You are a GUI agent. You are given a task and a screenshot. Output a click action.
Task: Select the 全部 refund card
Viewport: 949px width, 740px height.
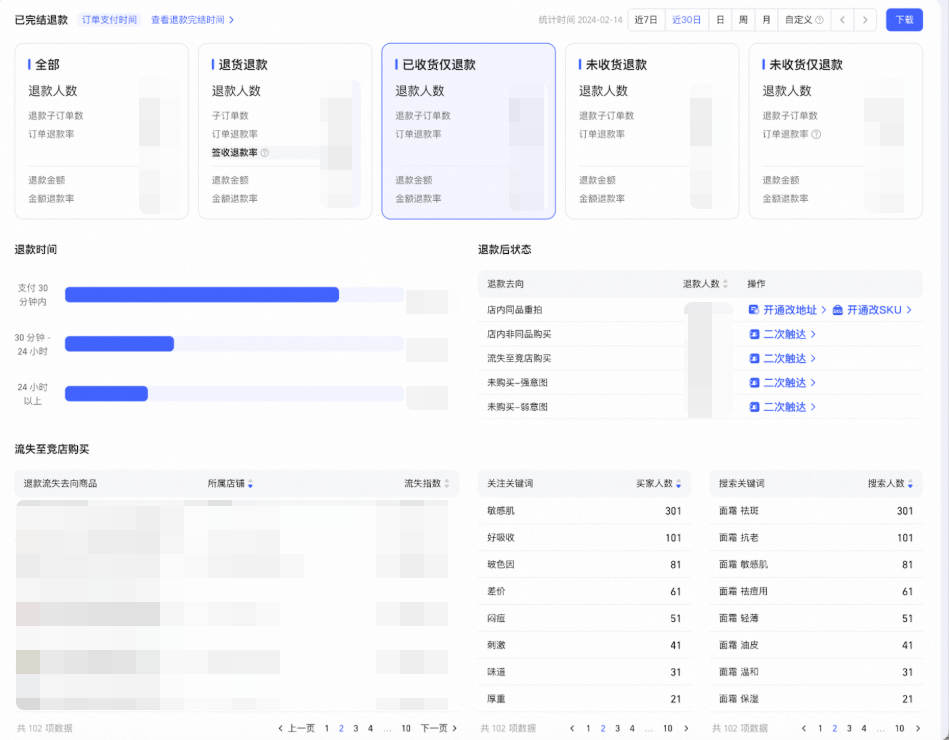click(101, 131)
